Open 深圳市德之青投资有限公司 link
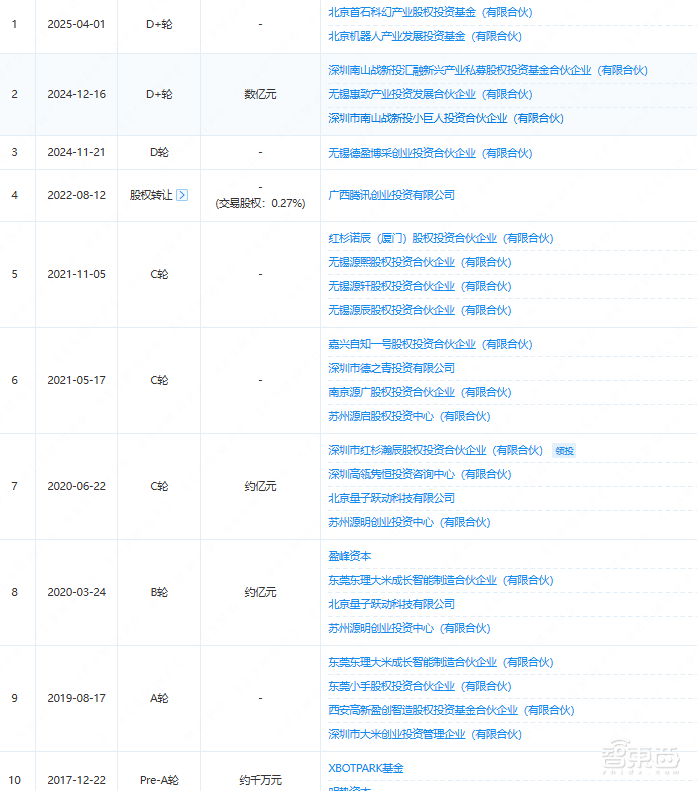This screenshot has width=697, height=791. click(x=391, y=368)
